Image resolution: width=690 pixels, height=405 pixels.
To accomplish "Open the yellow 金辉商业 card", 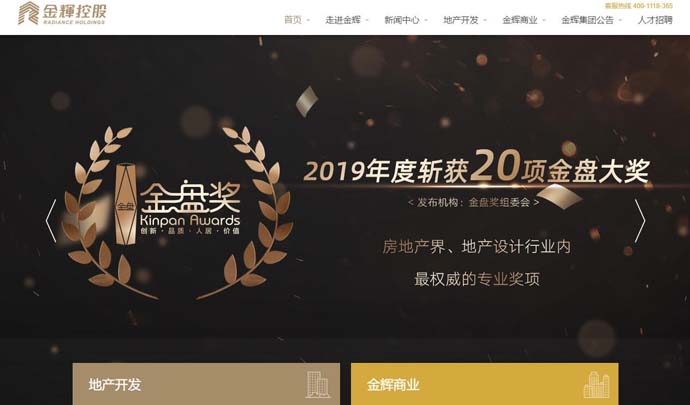I will tap(484, 384).
